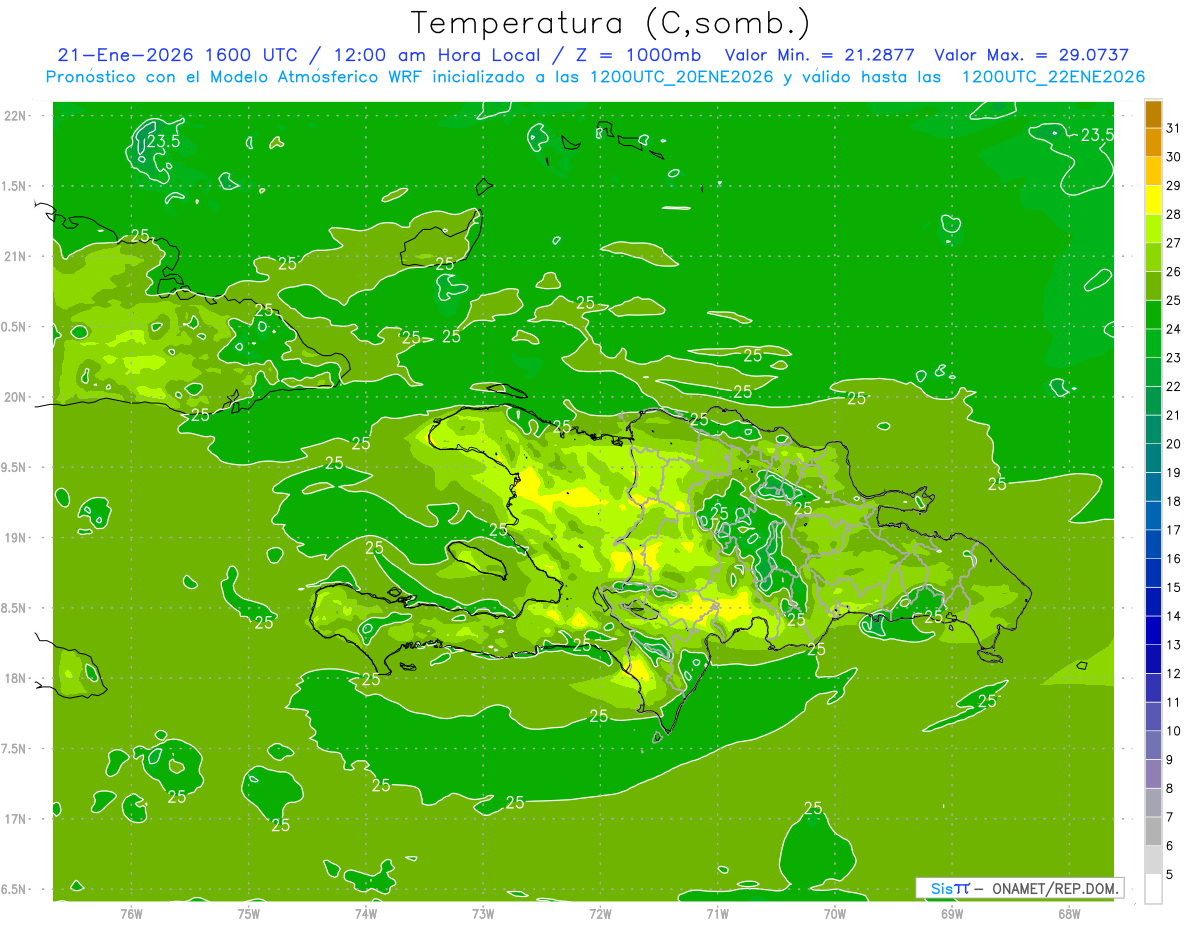Click the yellow swatch between 28 and 29

[1153, 200]
